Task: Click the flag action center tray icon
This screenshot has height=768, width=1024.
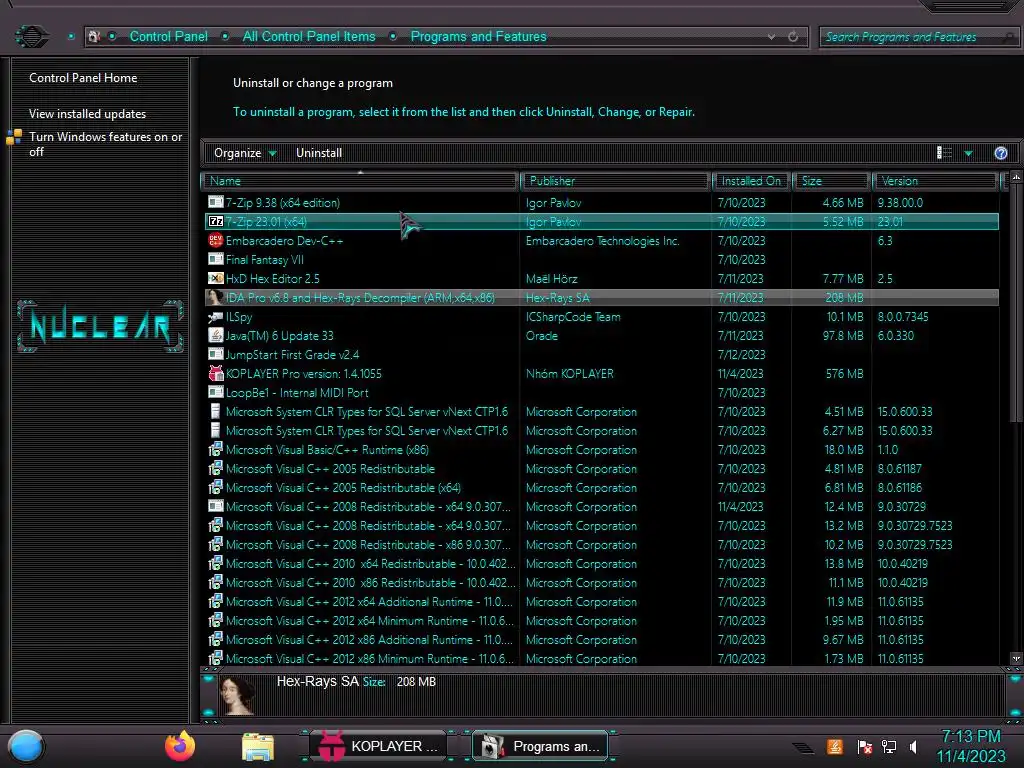Action: point(865,747)
